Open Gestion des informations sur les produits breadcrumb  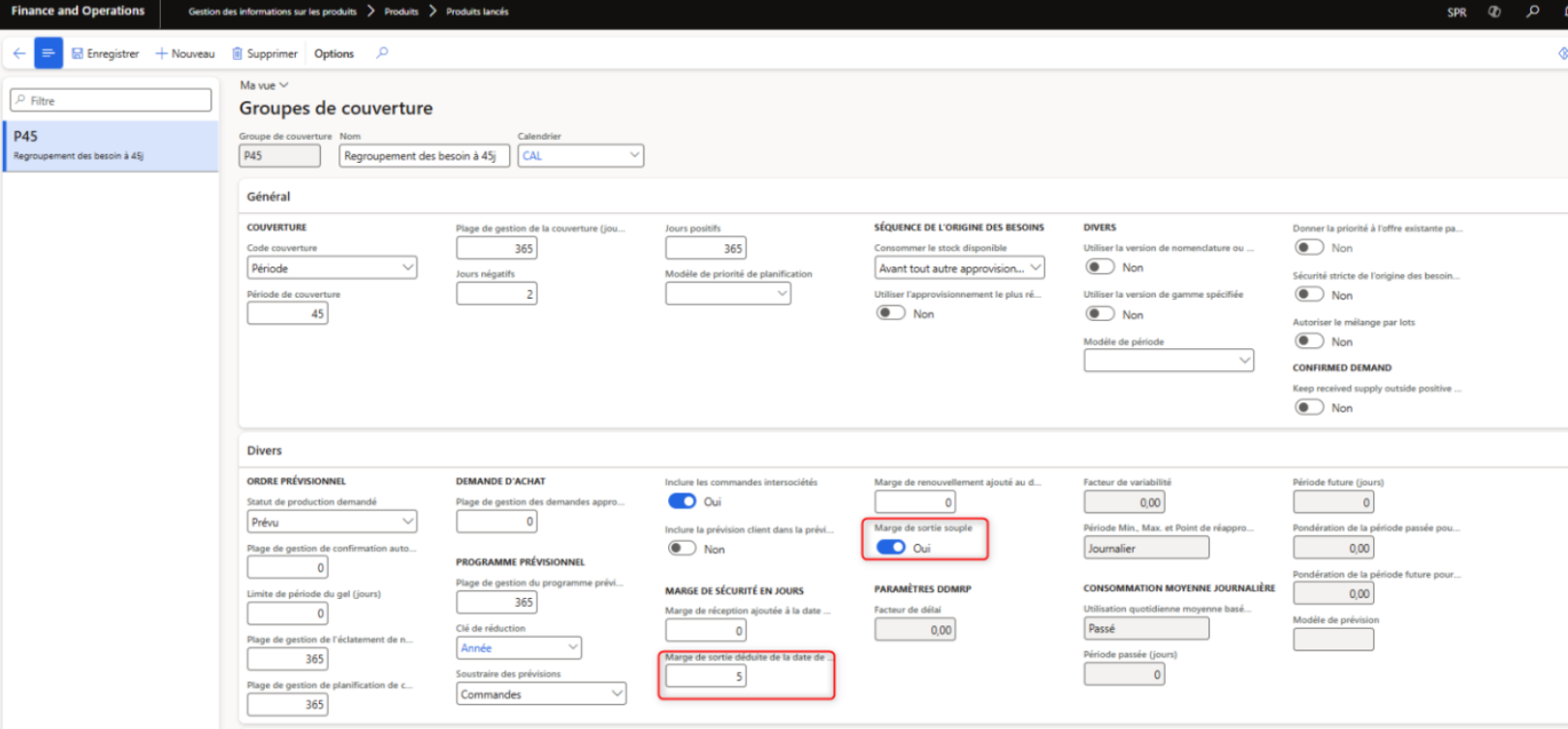click(x=272, y=12)
